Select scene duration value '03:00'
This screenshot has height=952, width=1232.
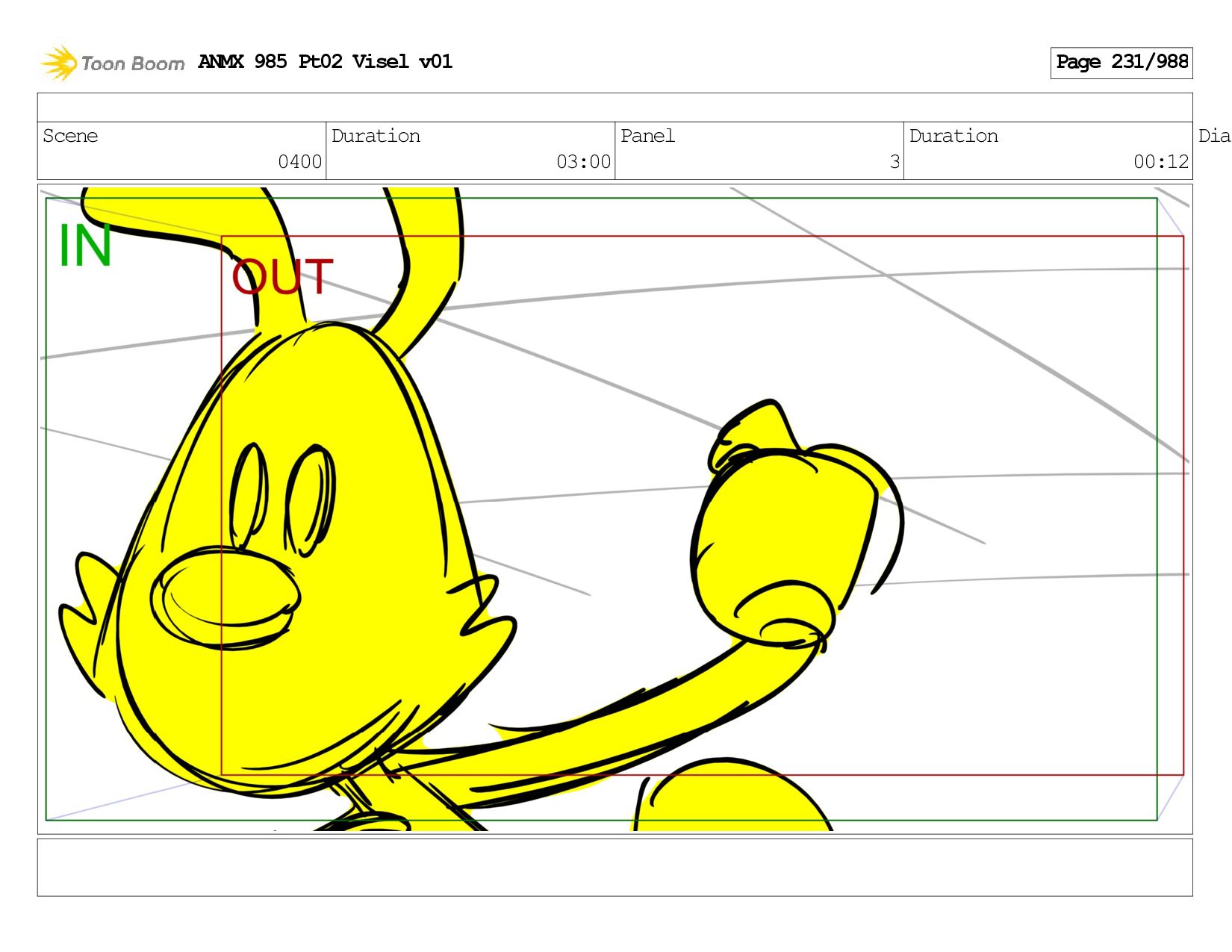[583, 161]
